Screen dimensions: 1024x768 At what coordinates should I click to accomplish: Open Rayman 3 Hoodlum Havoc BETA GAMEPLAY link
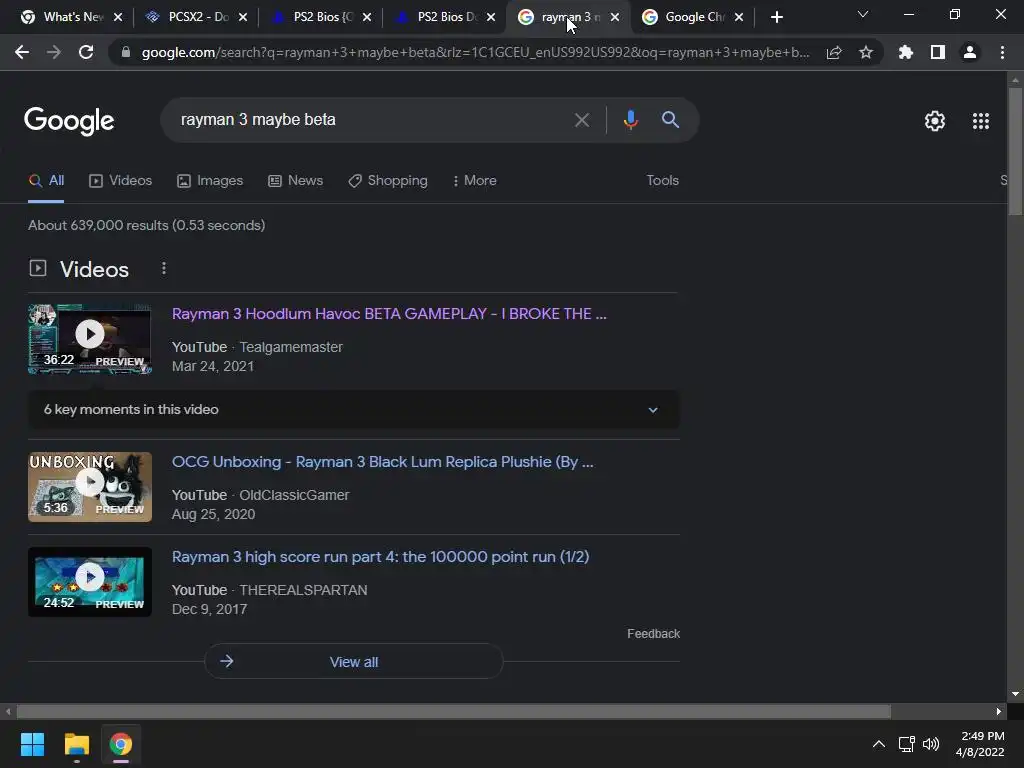[389, 314]
